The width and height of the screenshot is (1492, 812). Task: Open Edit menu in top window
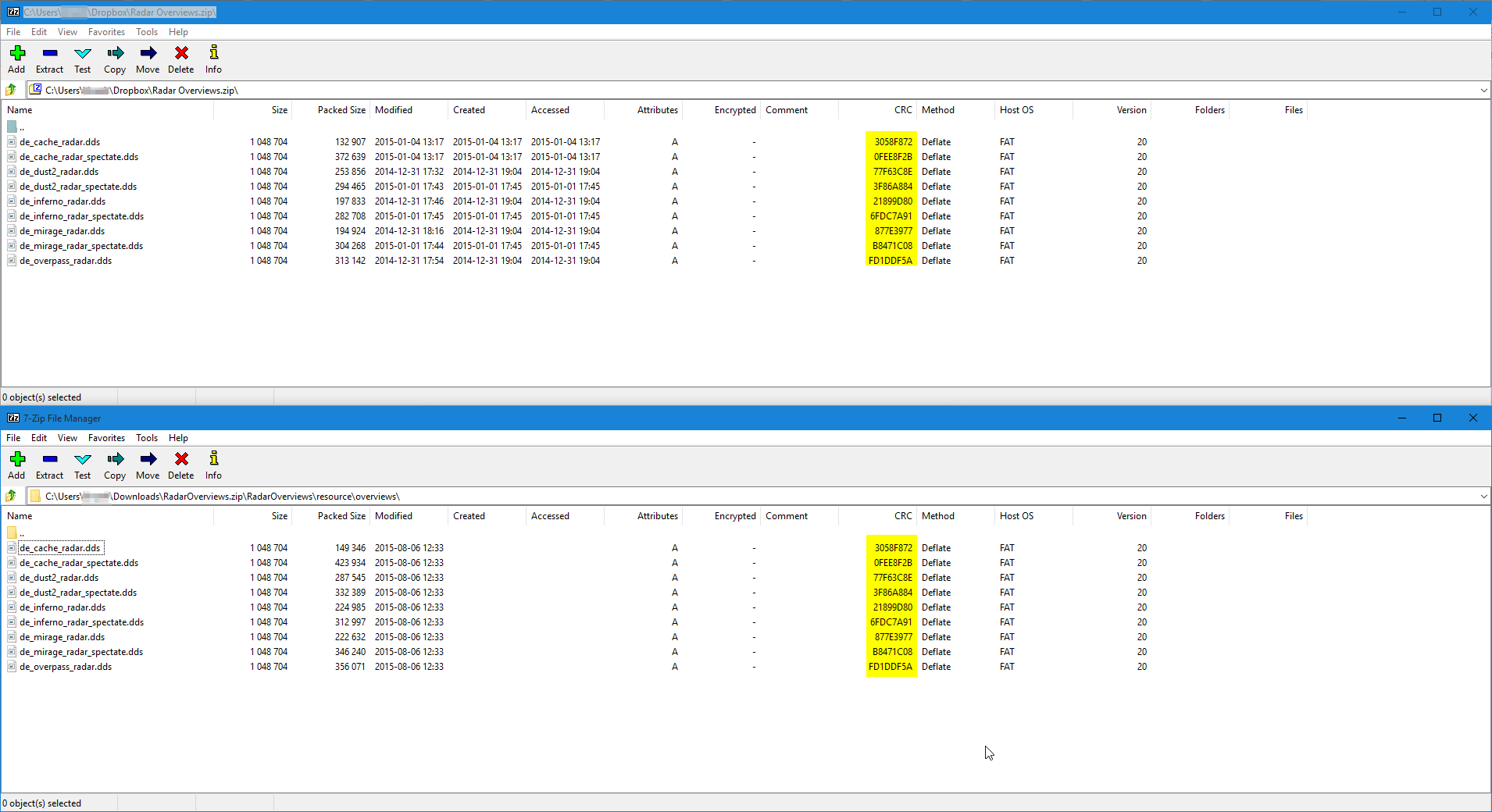tap(39, 32)
